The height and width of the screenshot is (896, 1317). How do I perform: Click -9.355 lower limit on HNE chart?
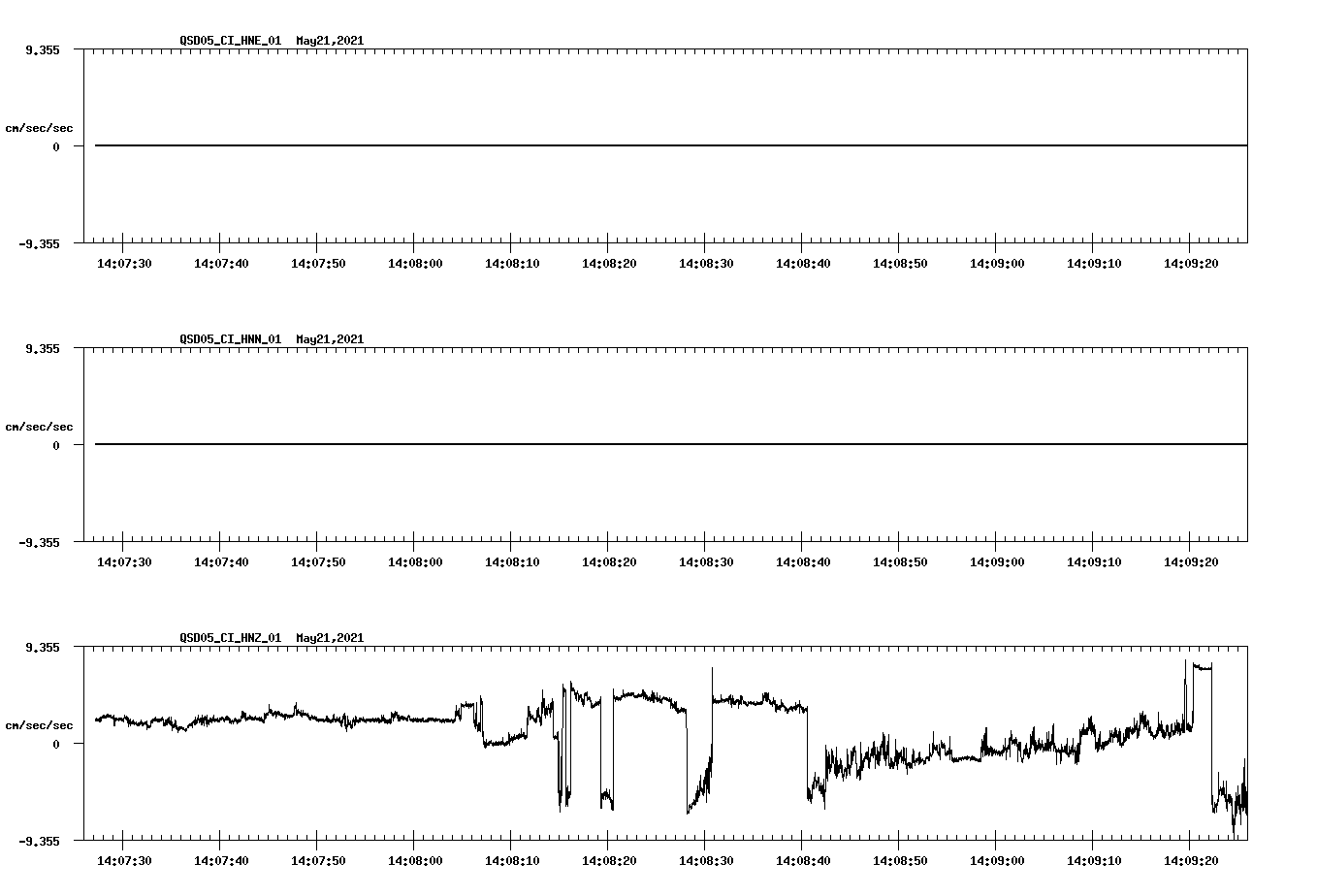click(x=40, y=243)
